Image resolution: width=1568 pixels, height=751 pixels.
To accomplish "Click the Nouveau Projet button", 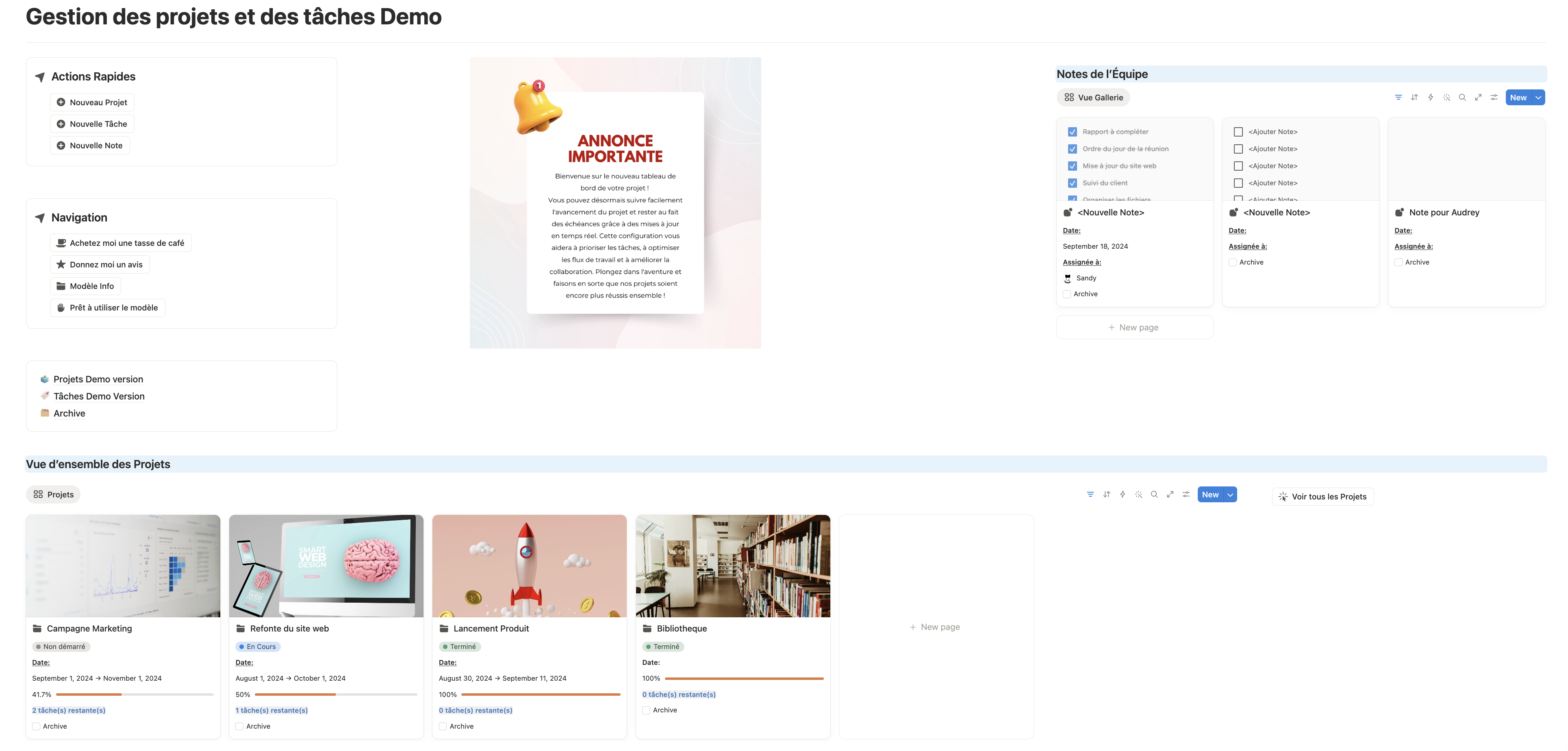I will coord(92,102).
